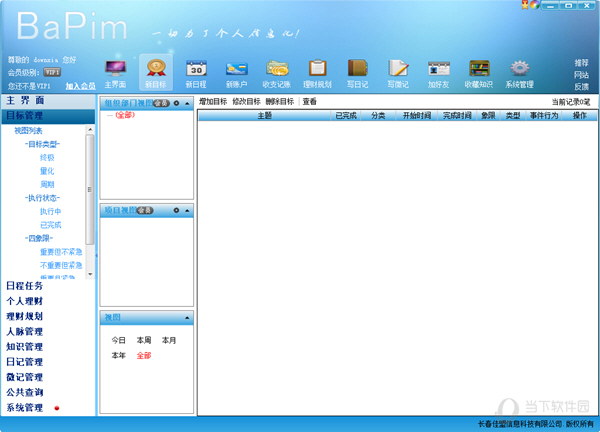Image resolution: width=600 pixels, height=432 pixels.
Task: Filter view by 今日
Action: 119,340
